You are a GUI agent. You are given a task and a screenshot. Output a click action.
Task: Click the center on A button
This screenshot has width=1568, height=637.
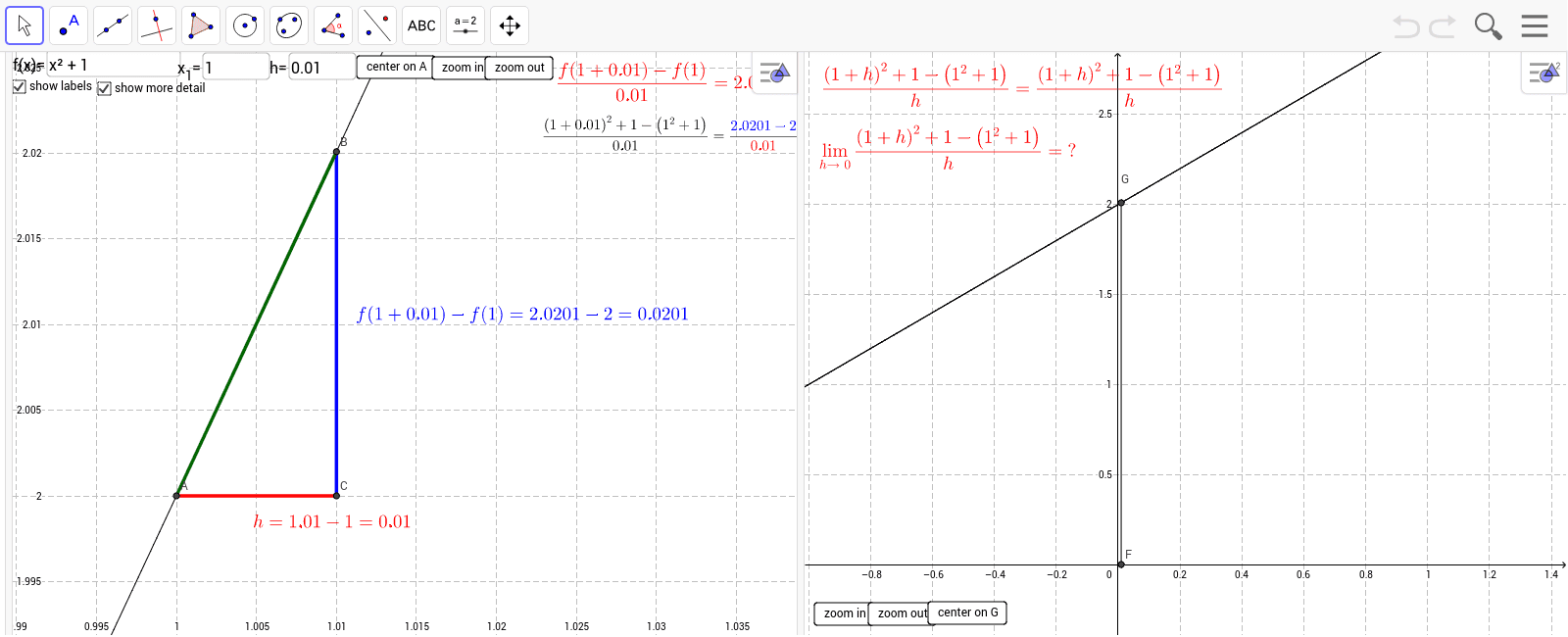click(x=395, y=67)
